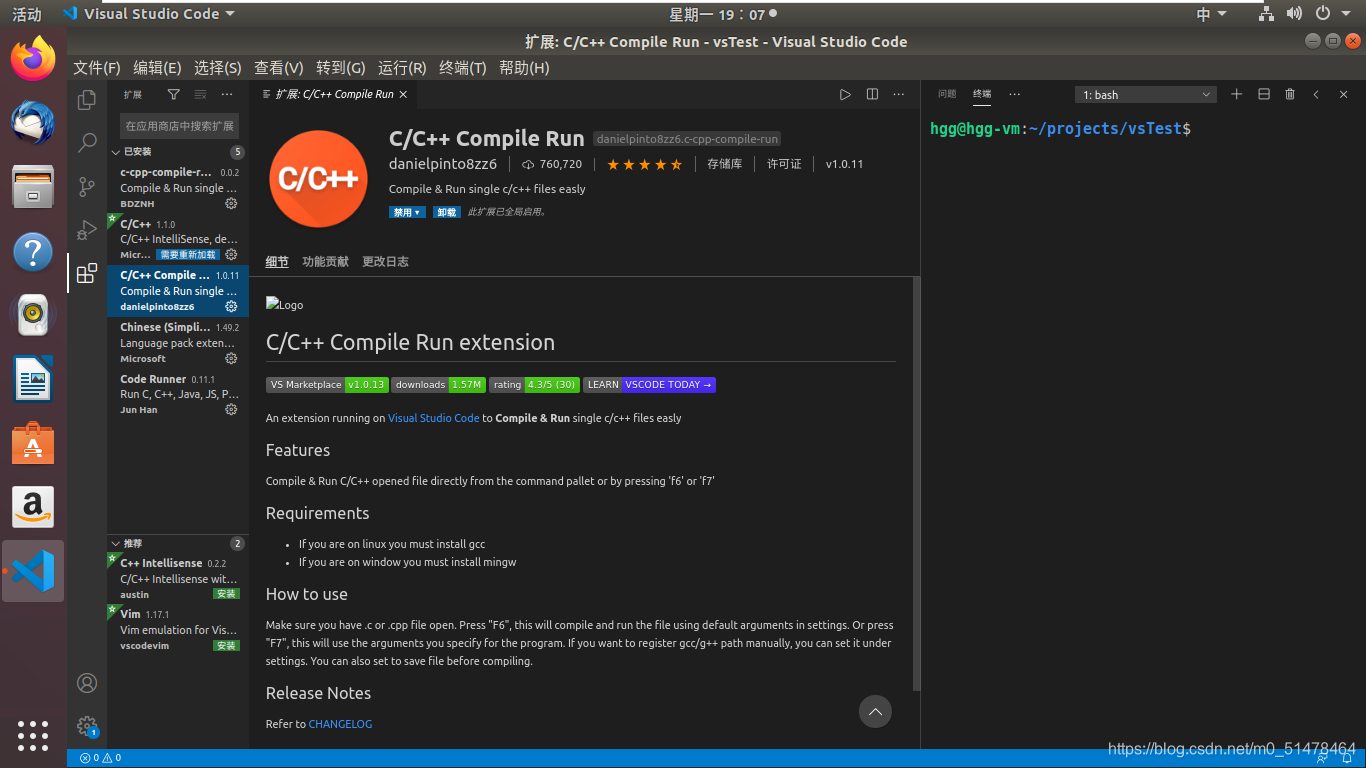Image resolution: width=1366 pixels, height=768 pixels.
Task: Open the Explorer view in activity bar
Action: [x=87, y=99]
